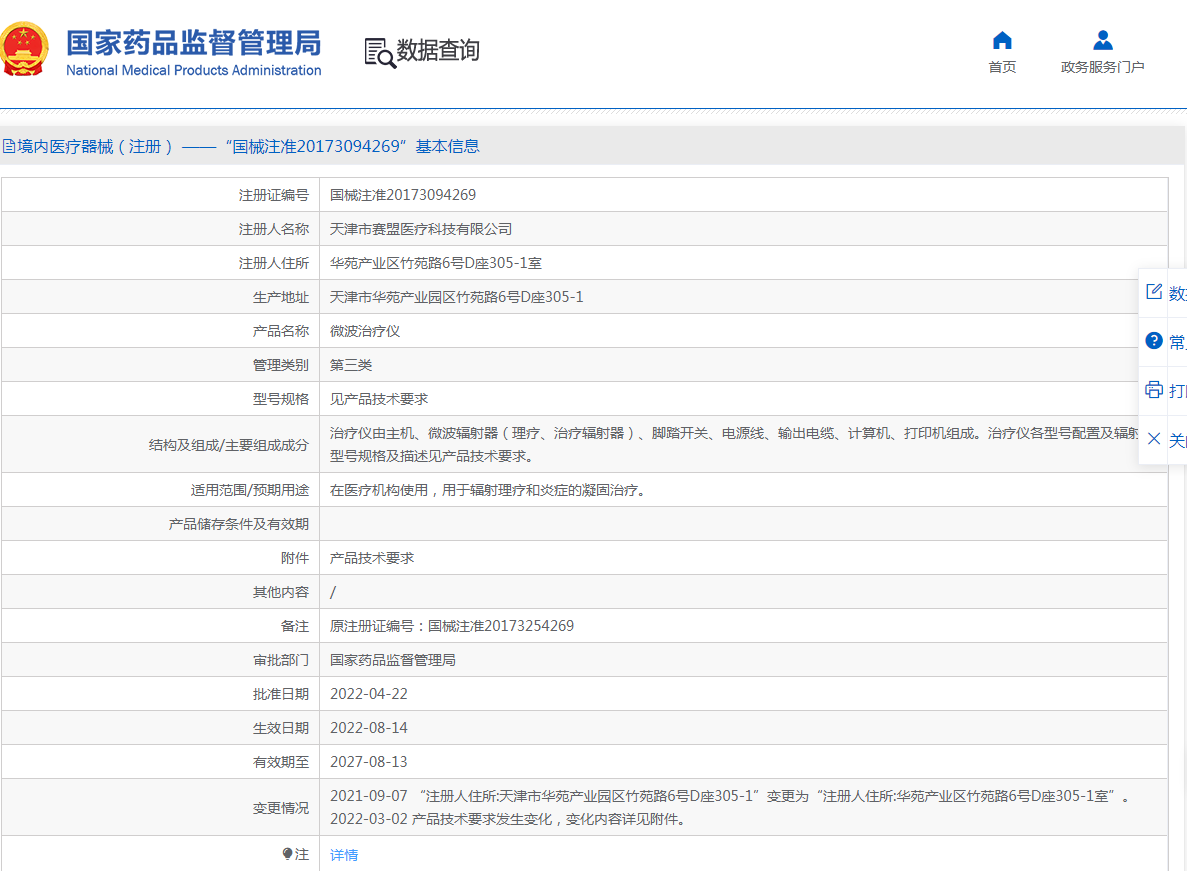Click the 结构及组成/主要组成成分 label
Viewport: 1187px width, 871px height.
pos(229,445)
